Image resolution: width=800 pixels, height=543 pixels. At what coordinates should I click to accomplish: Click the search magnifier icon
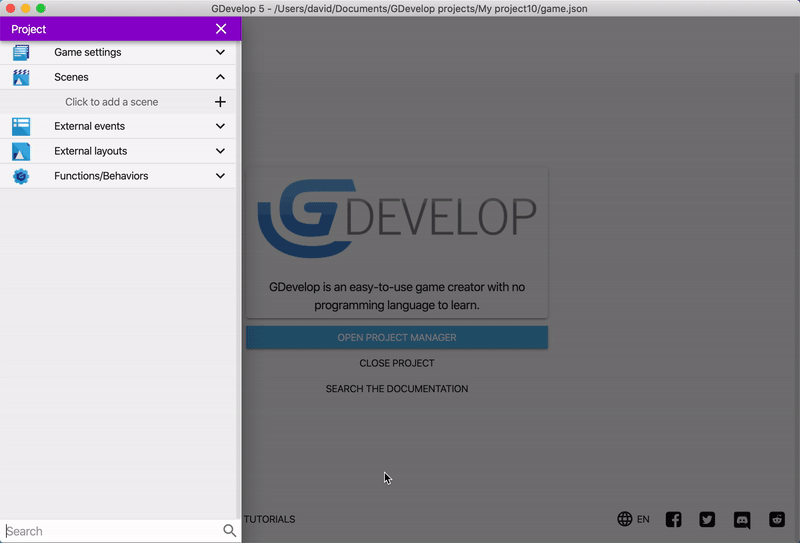(229, 531)
